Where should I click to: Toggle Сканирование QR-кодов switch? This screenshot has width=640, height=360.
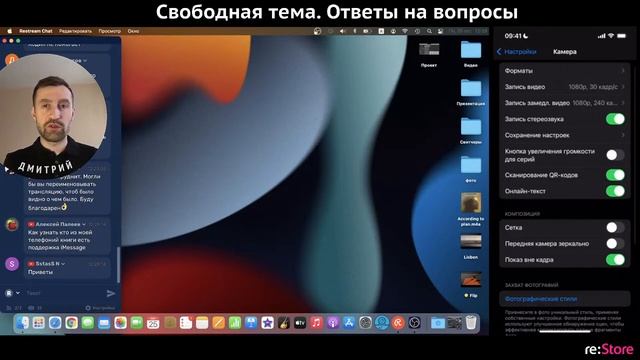615,175
